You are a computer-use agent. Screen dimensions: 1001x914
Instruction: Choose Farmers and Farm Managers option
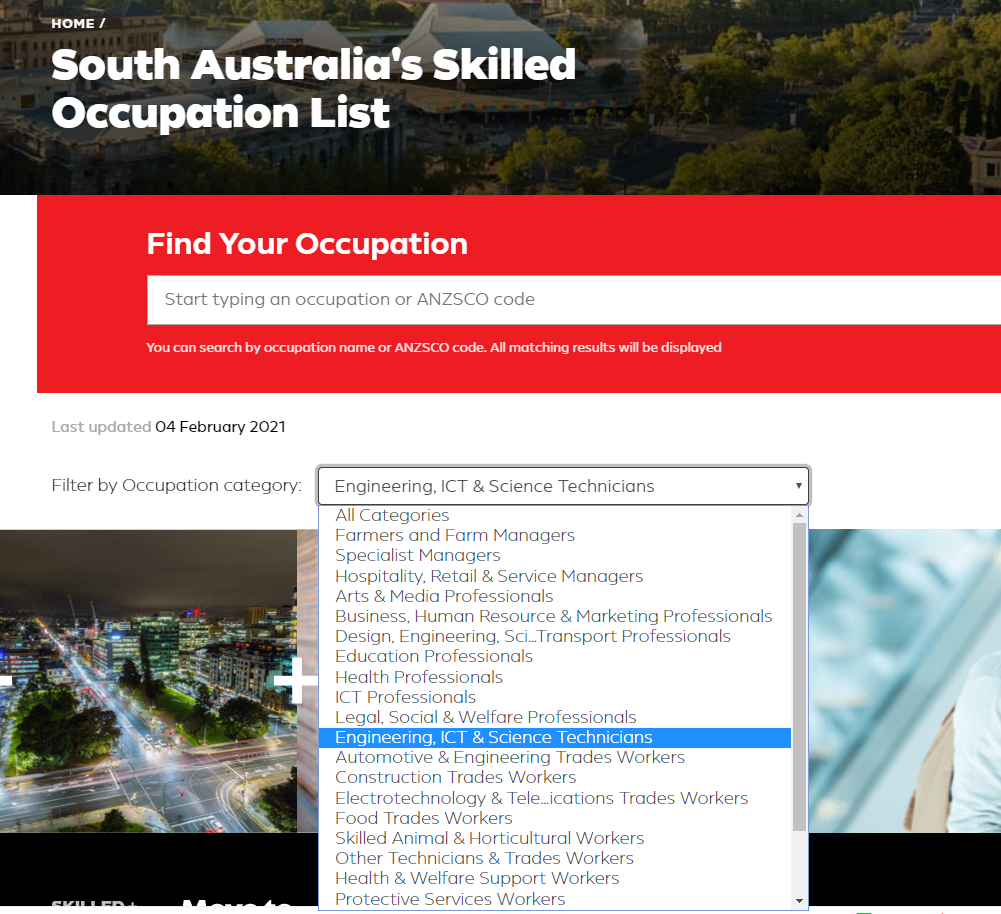[455, 536]
